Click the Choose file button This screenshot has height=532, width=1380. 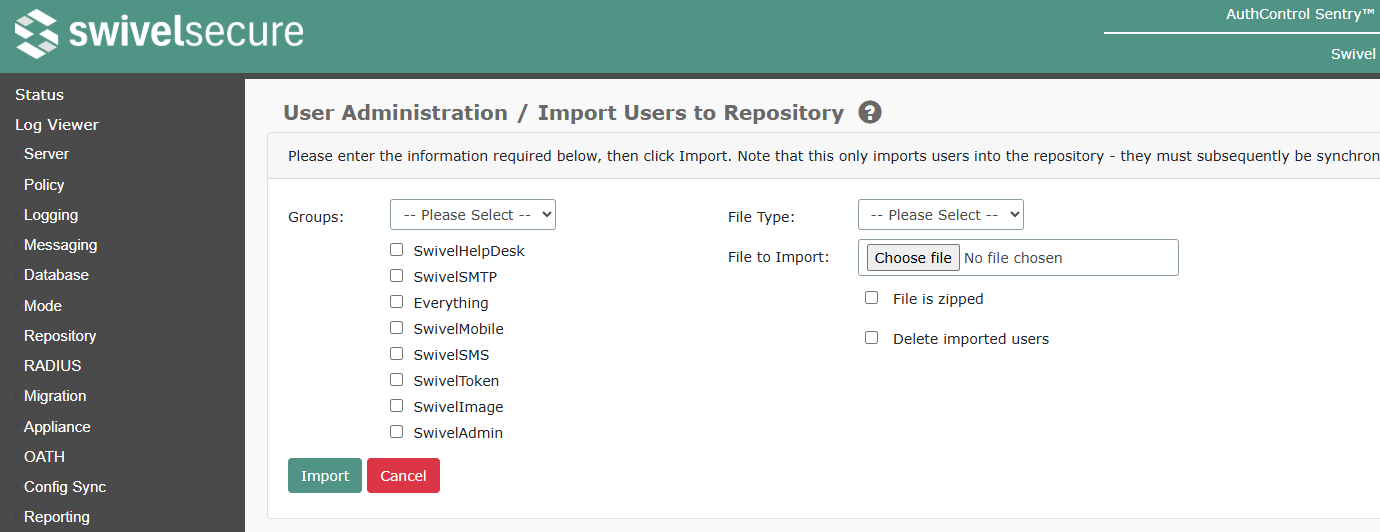pos(913,258)
